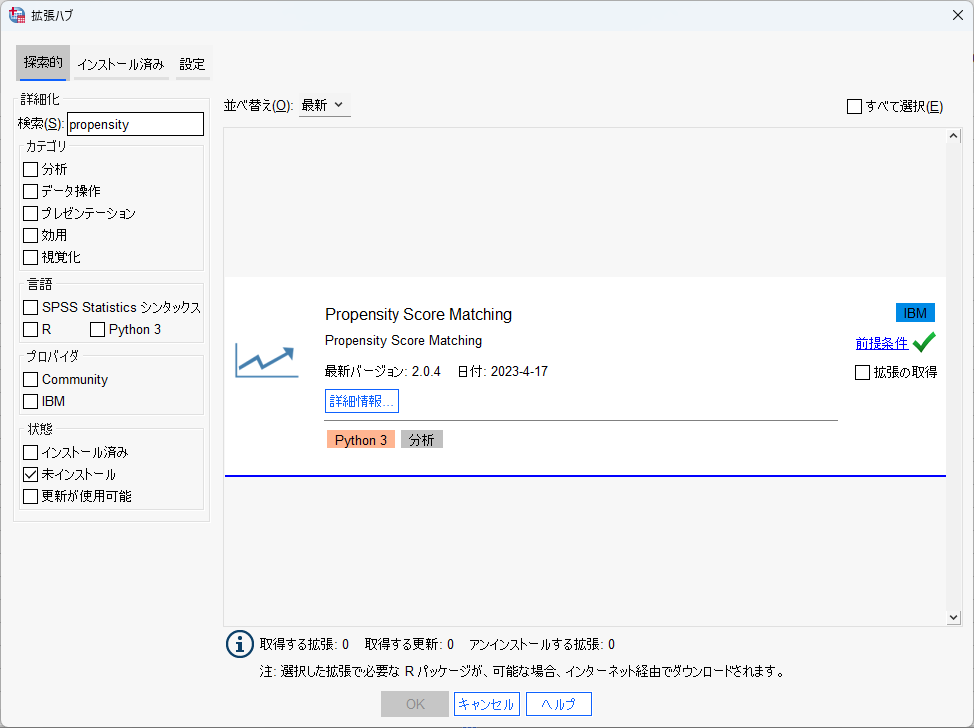Close the 拡張ハブ dialog window

[x=958, y=15]
